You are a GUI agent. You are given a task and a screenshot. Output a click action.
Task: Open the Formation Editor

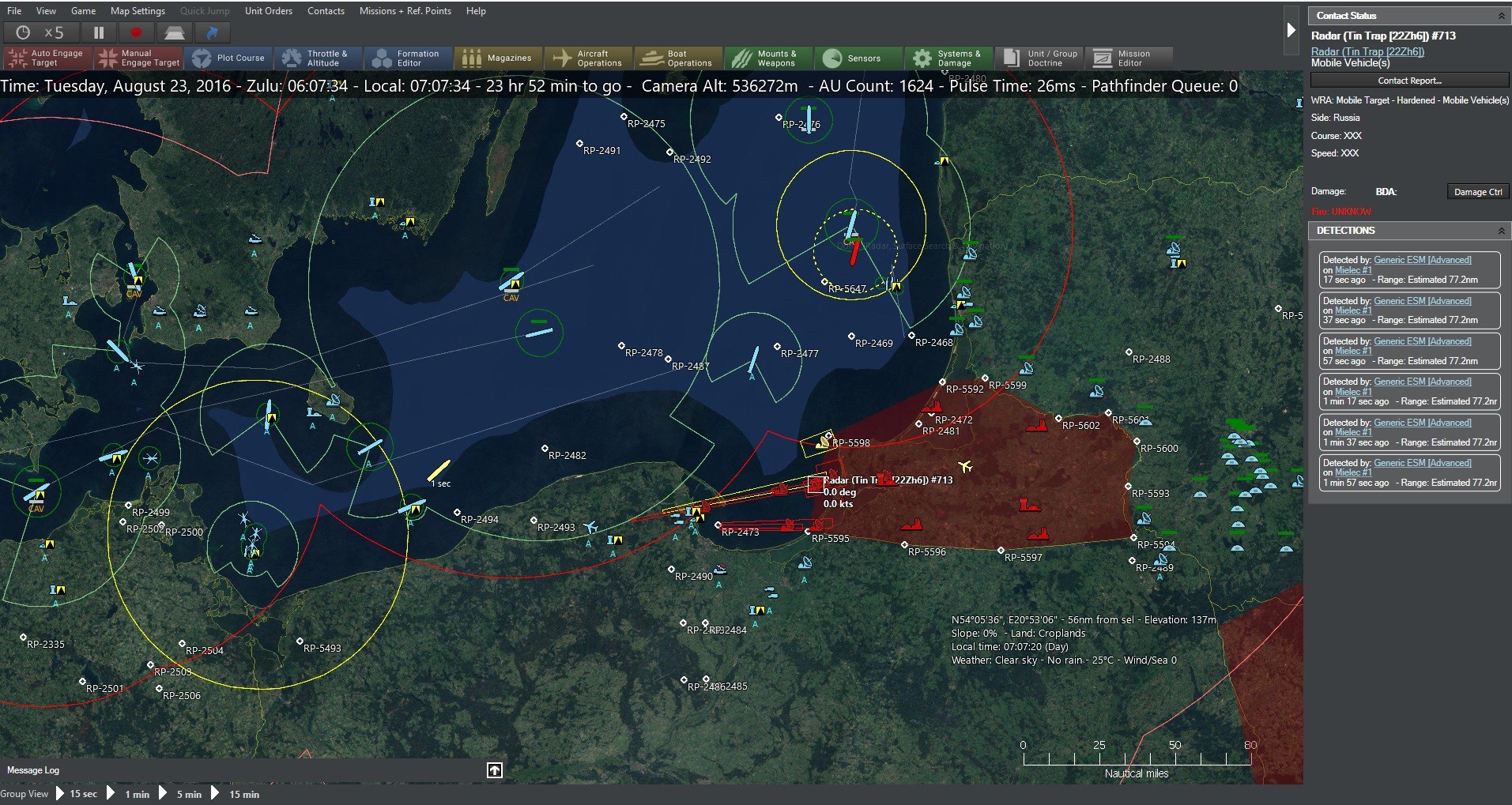[407, 57]
